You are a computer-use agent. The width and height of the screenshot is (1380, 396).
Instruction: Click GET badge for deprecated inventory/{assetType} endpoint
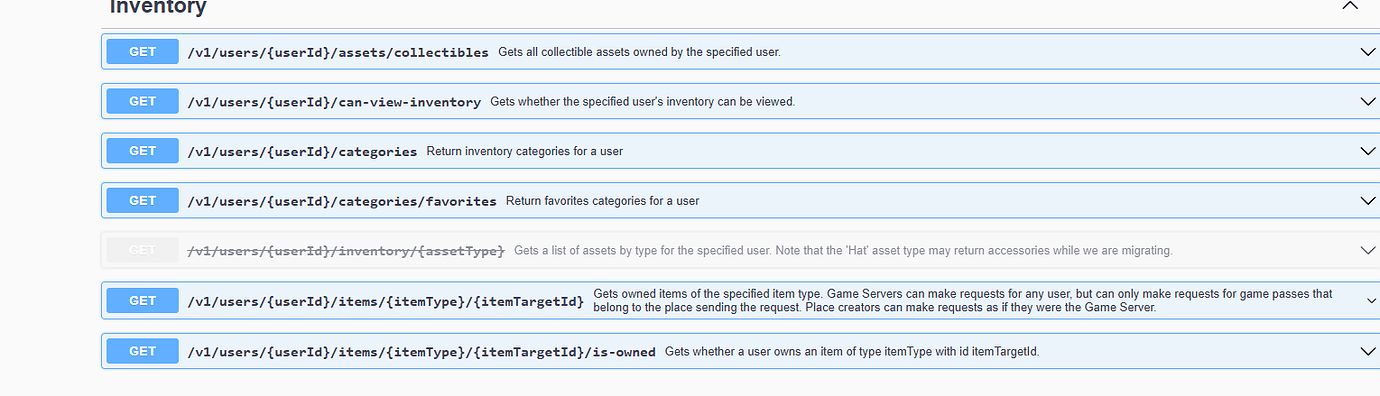coord(143,250)
